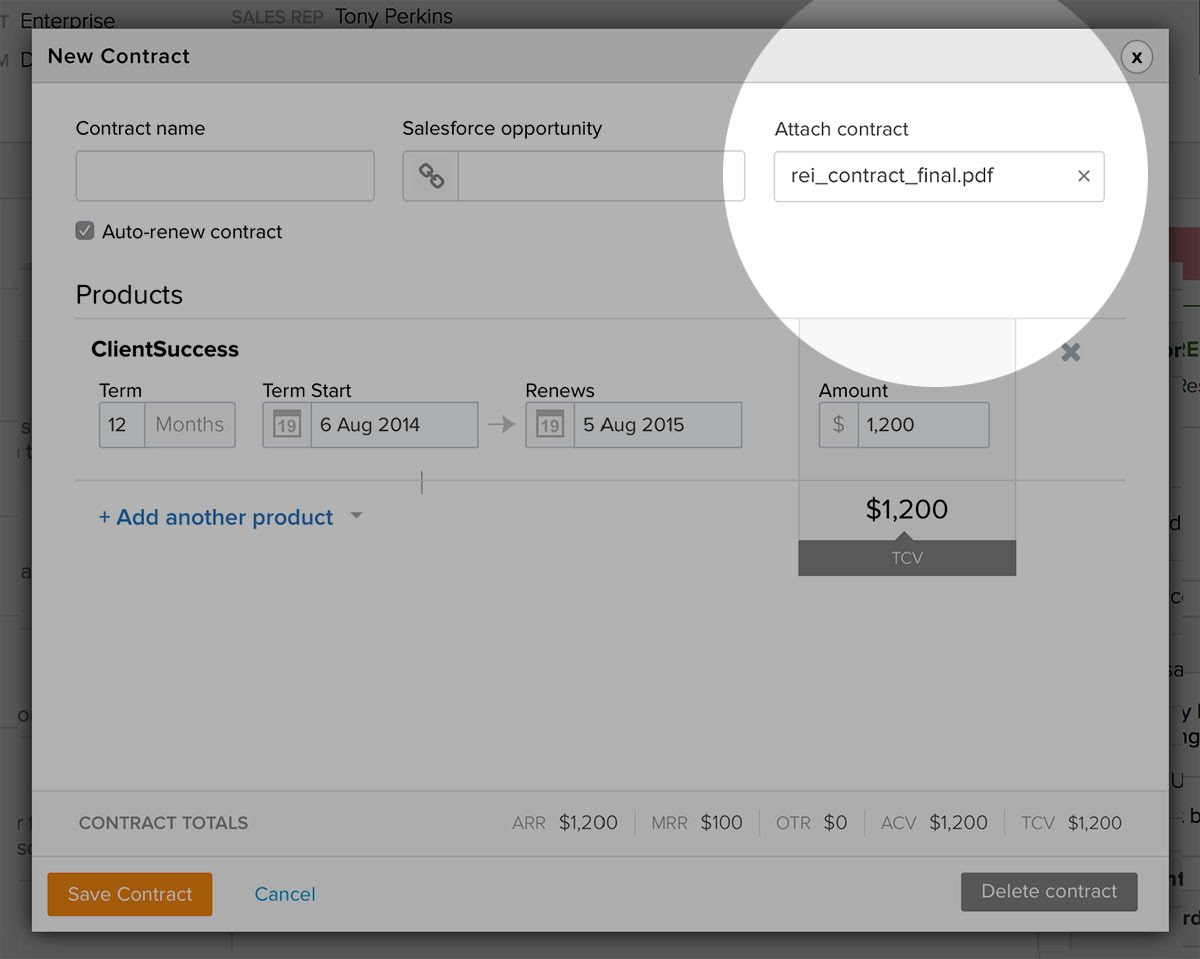Click ACV $1,200 in contract totals

[934, 823]
